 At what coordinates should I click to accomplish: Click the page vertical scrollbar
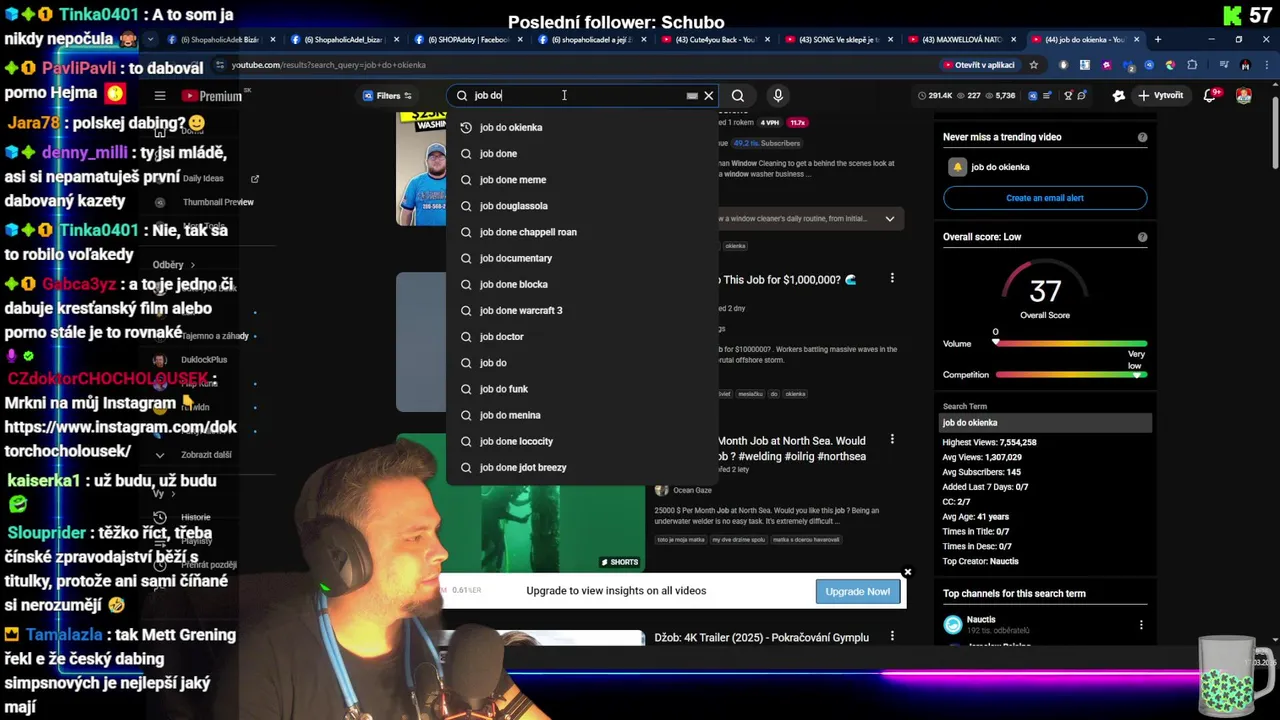pos(1273,130)
